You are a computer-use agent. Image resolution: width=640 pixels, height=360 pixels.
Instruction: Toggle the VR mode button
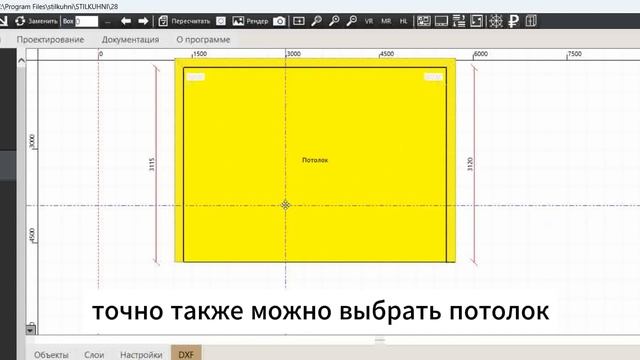tap(369, 21)
